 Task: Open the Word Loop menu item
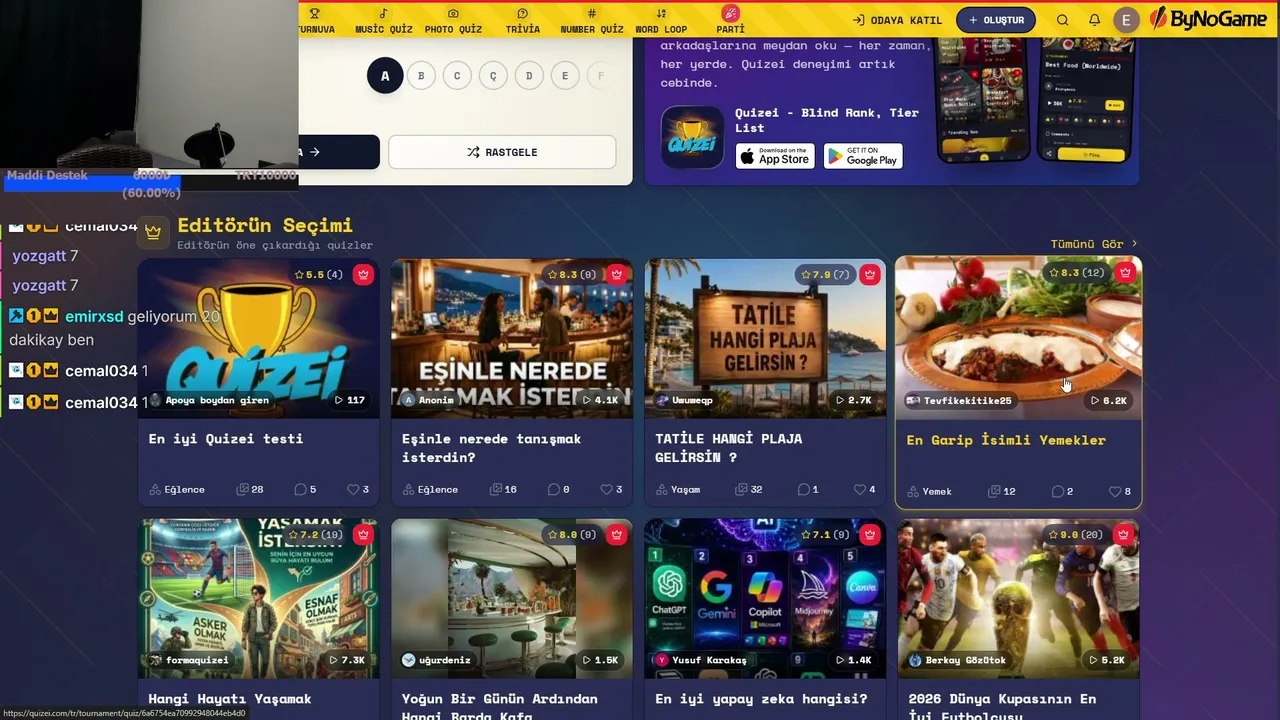pyautogui.click(x=661, y=20)
